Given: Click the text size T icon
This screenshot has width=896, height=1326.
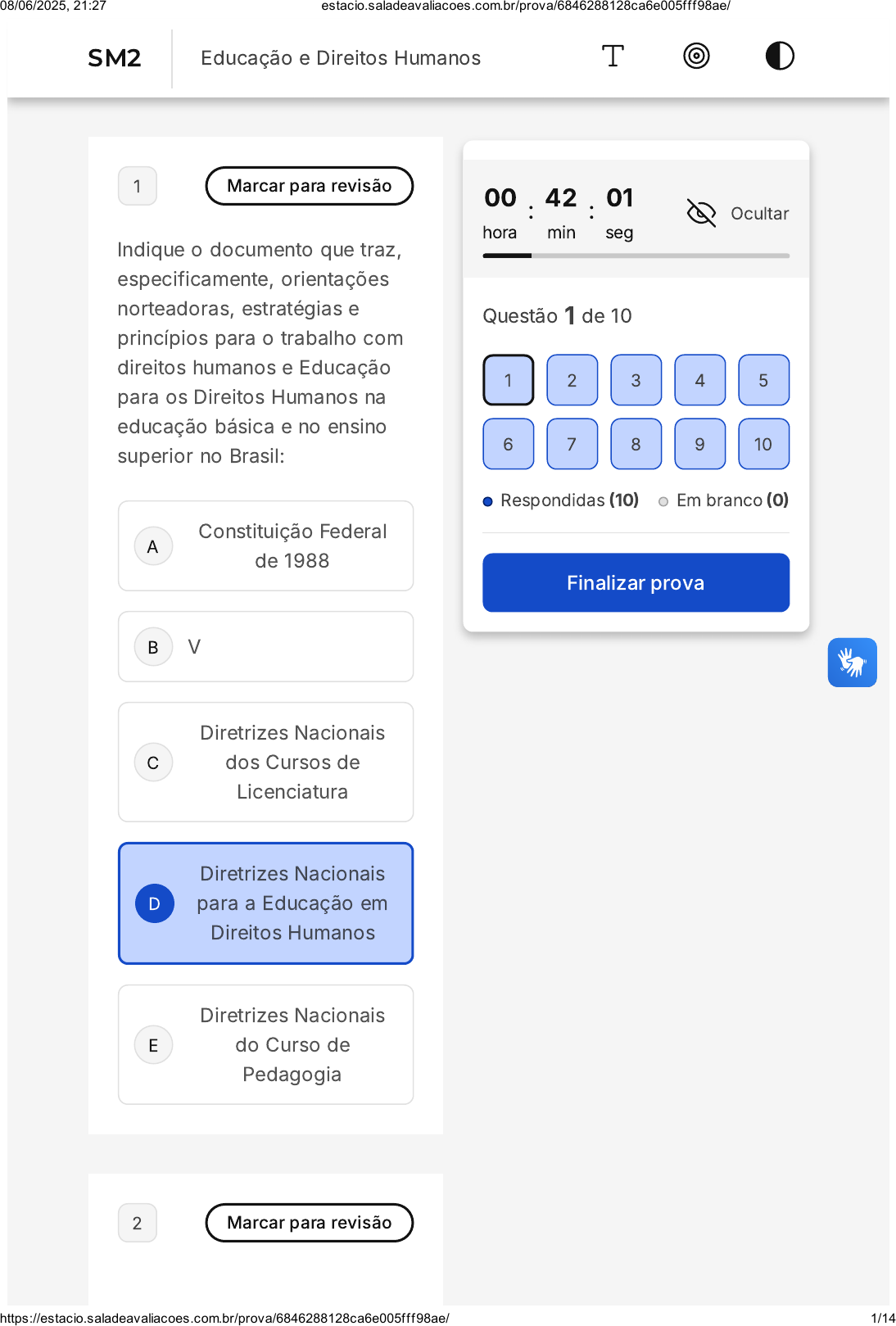Looking at the screenshot, I should [x=613, y=57].
